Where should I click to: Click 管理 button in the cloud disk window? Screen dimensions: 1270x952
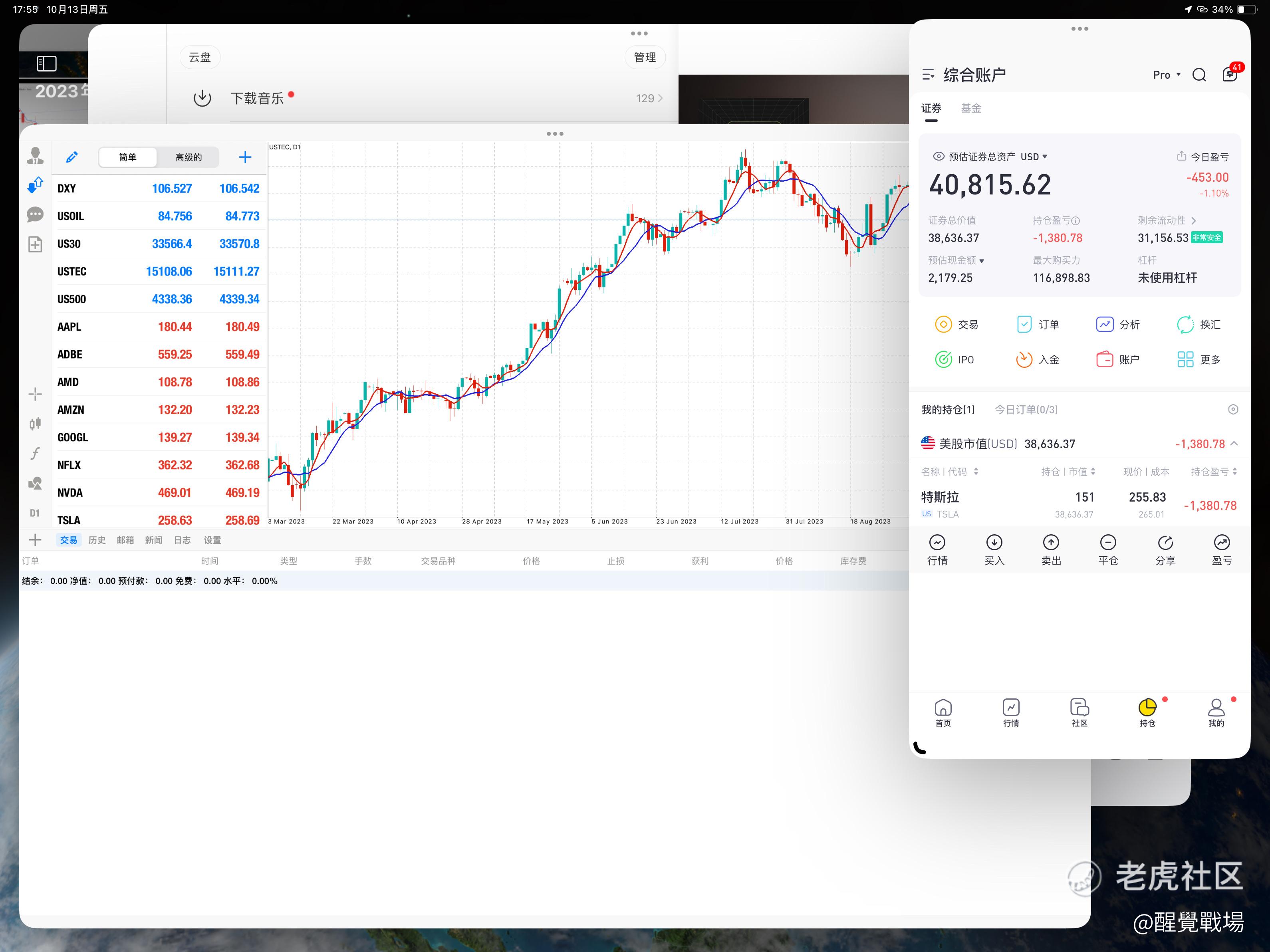(x=645, y=58)
